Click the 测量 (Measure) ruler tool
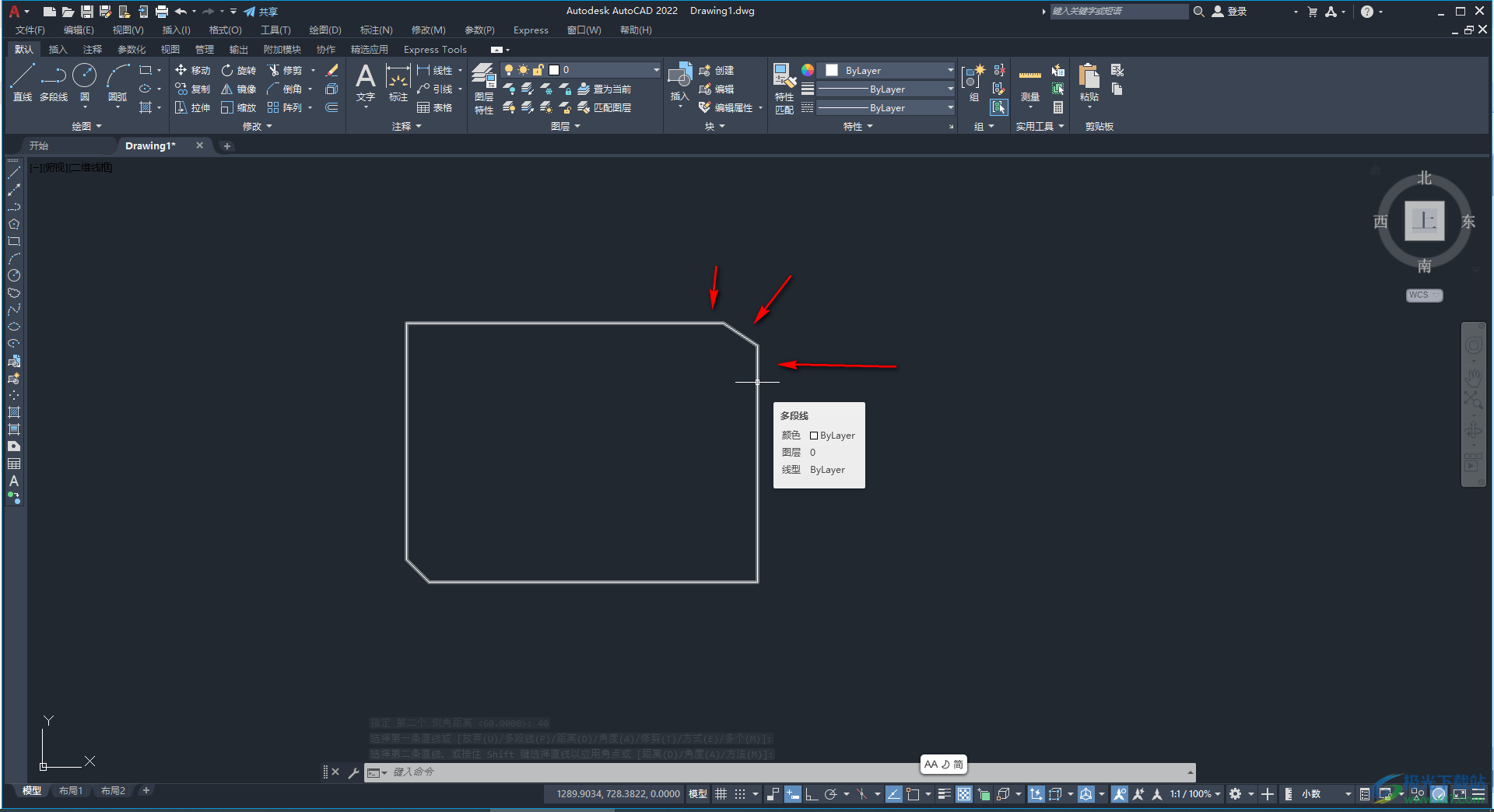Viewport: 1494px width, 812px height. 1030,82
